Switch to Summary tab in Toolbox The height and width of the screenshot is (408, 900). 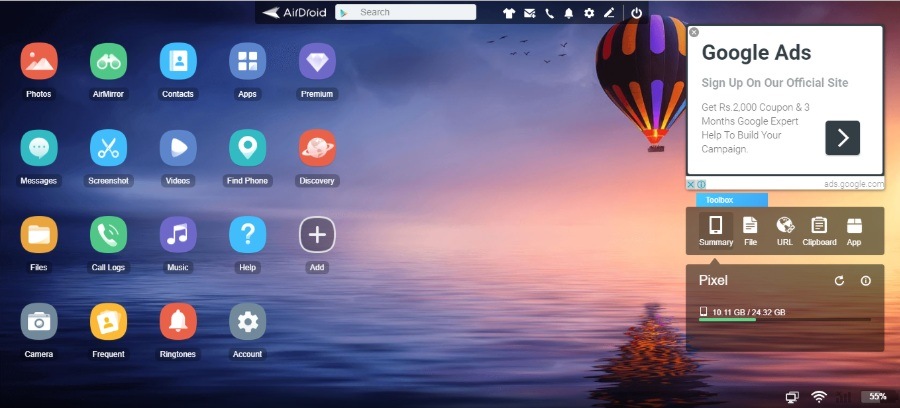pos(716,230)
